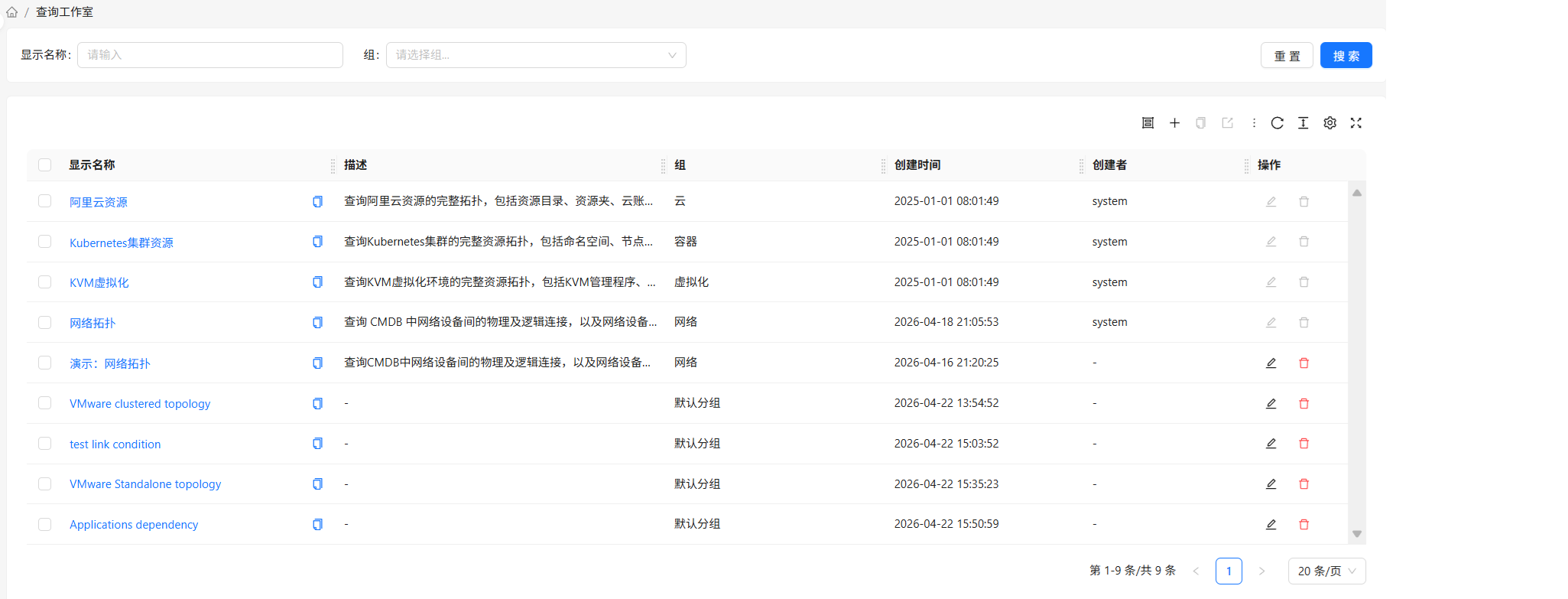Open the 阿里云资源 query link
This screenshot has height=599, width=1568.
pos(99,202)
